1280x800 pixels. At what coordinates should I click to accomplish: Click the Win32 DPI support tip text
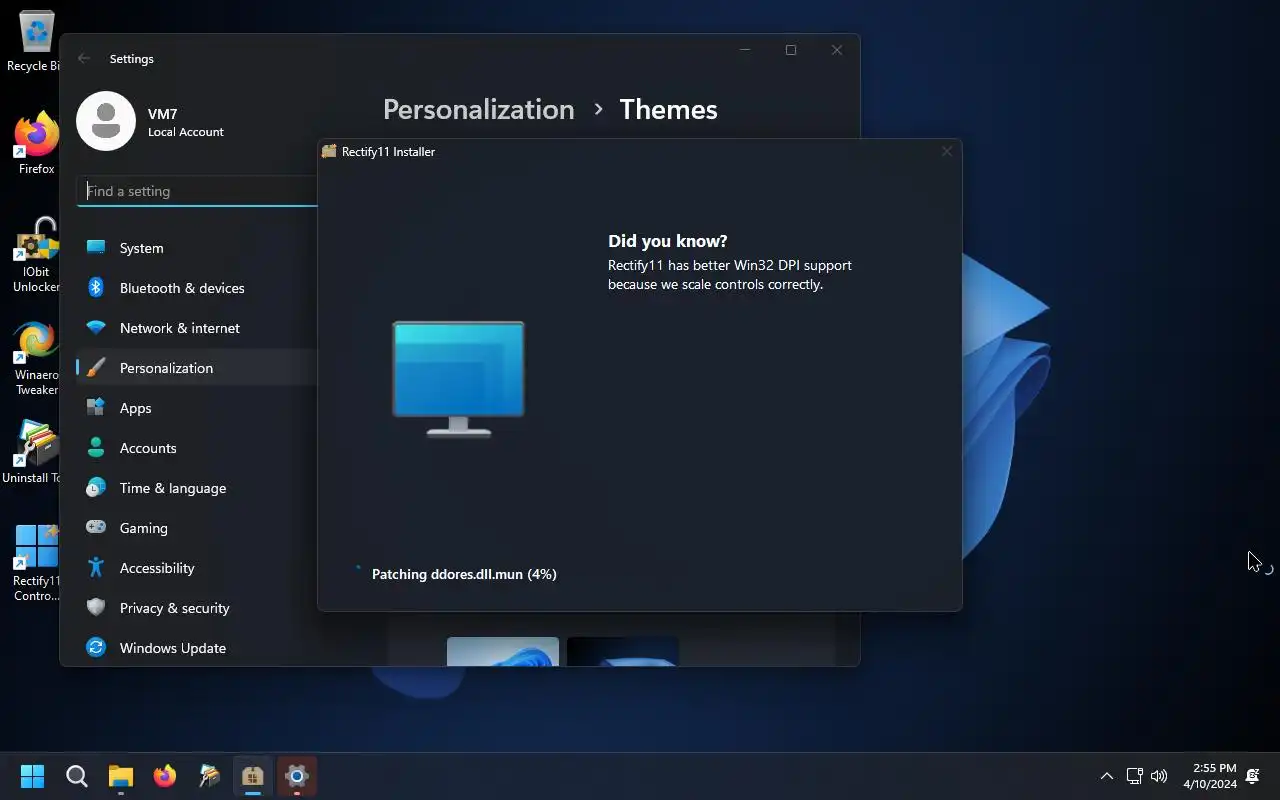tap(730, 275)
